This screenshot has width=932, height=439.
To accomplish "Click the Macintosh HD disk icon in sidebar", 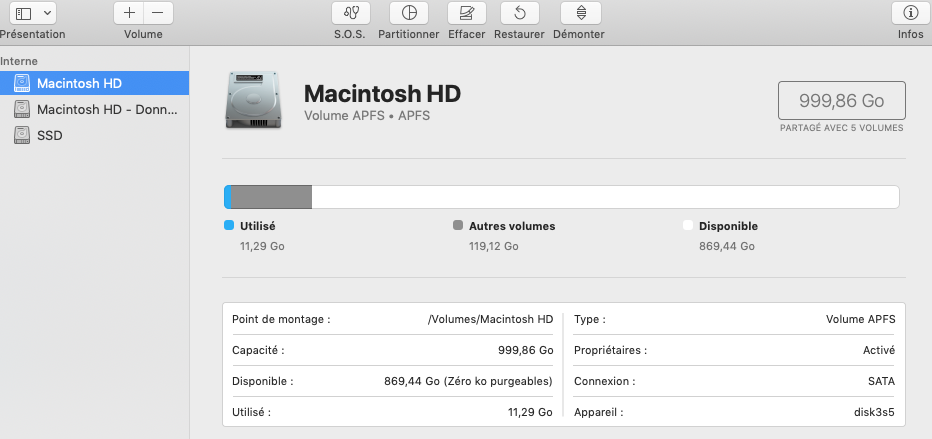I will pyautogui.click(x=22, y=83).
